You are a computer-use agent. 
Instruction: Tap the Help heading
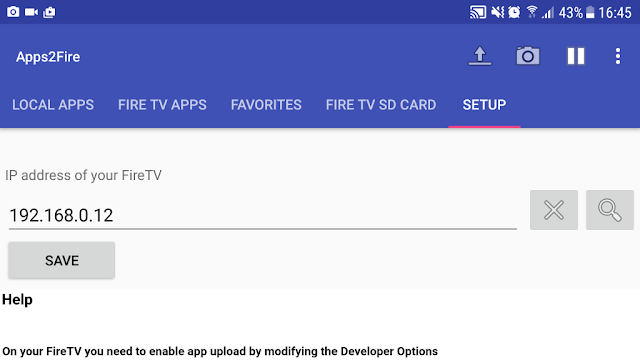pyautogui.click(x=17, y=300)
